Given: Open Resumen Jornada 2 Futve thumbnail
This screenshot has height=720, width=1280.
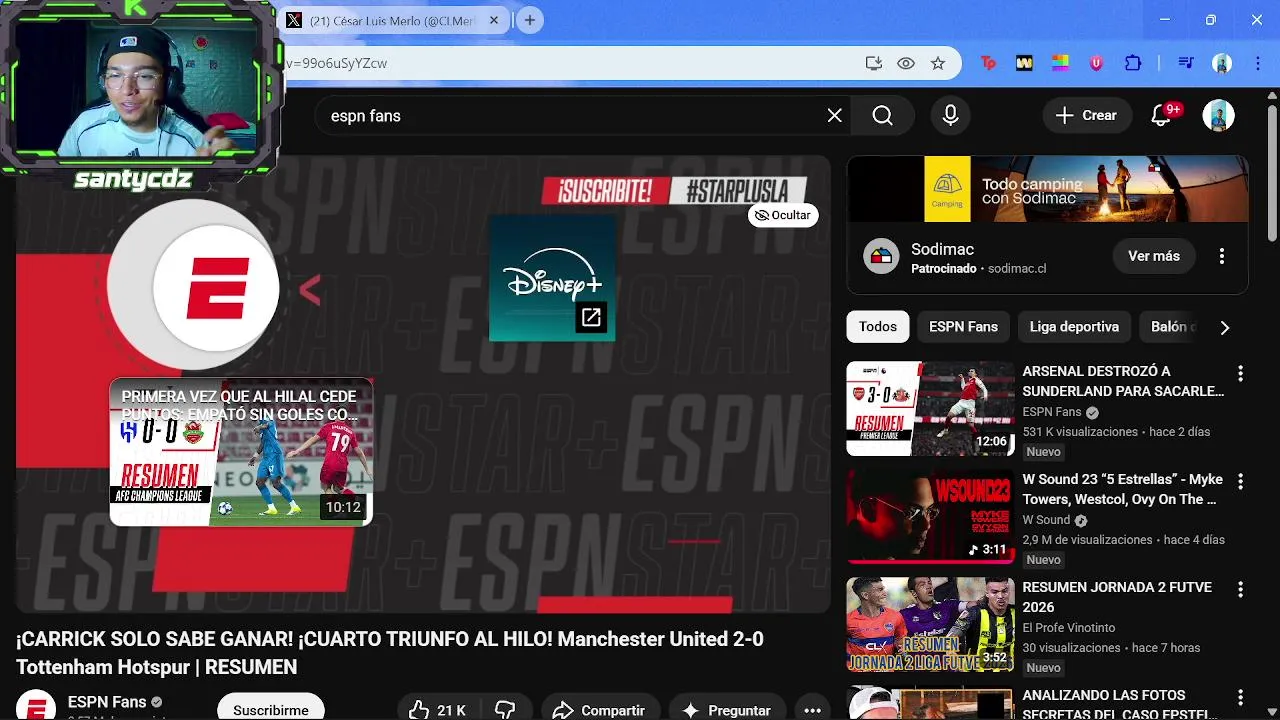Looking at the screenshot, I should [x=931, y=624].
